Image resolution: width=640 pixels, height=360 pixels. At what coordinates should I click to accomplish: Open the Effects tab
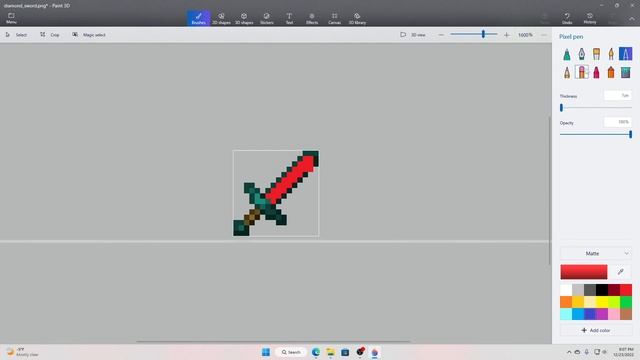(x=312, y=18)
